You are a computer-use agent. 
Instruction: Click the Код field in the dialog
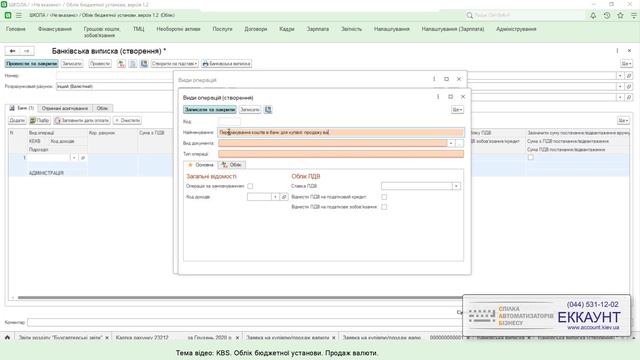click(229, 121)
